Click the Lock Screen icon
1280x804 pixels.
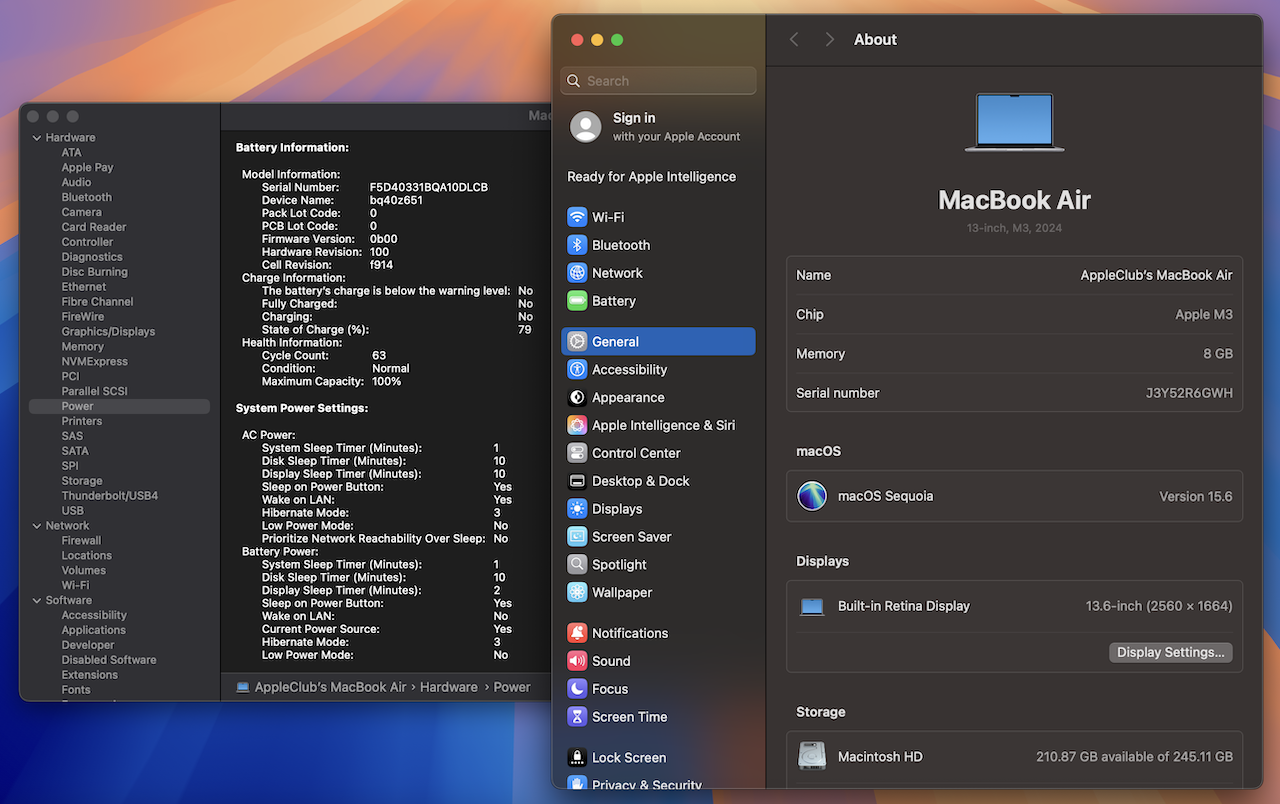577,758
